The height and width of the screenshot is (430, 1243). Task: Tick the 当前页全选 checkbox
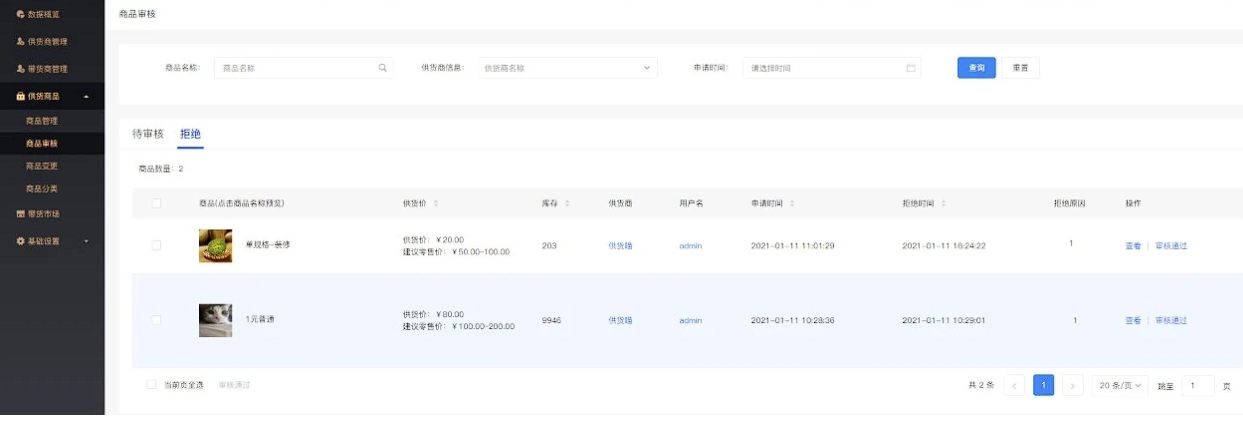pos(151,385)
